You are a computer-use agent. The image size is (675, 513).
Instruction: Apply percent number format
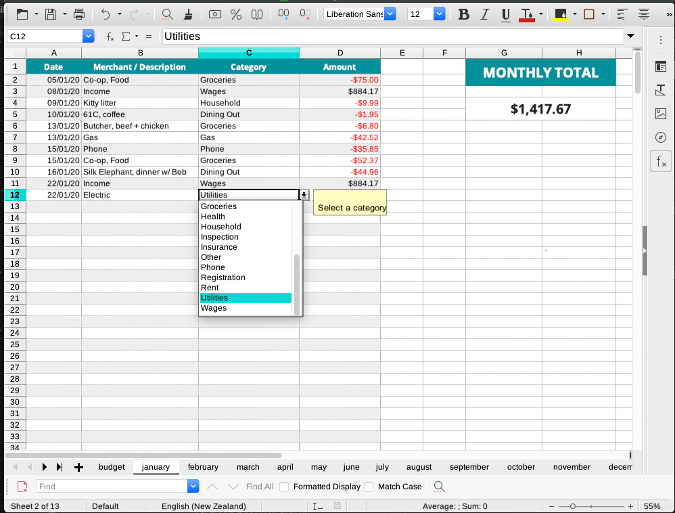[236, 15]
